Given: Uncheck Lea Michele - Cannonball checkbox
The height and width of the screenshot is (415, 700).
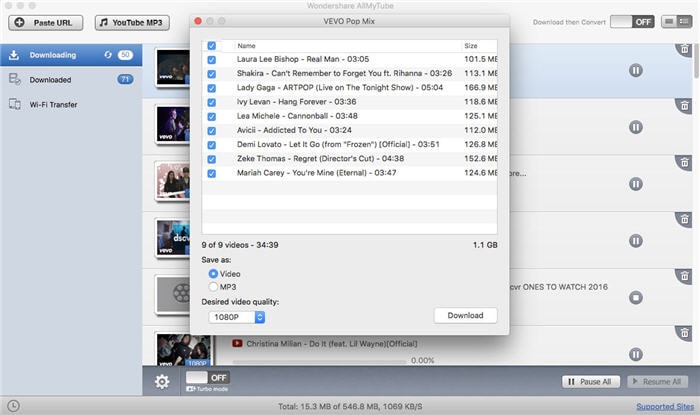Looking at the screenshot, I should 212,117.
